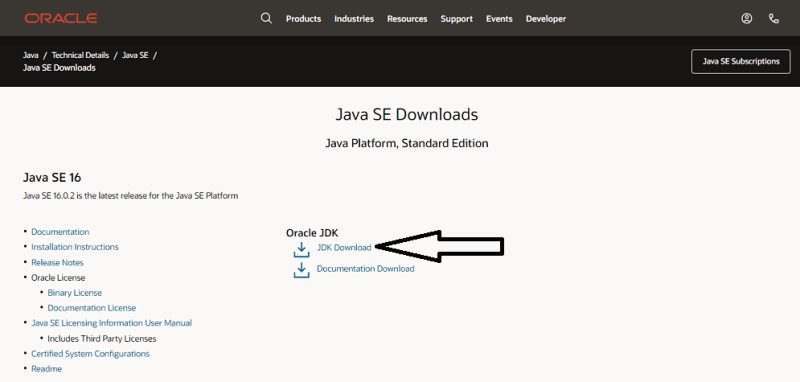Open the Resources menu
The height and width of the screenshot is (382, 800).
pyautogui.click(x=407, y=19)
